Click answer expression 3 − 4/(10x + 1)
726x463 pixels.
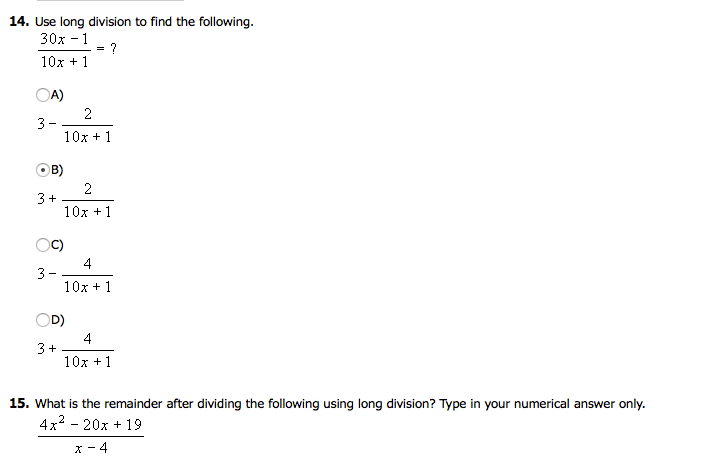click(x=75, y=275)
